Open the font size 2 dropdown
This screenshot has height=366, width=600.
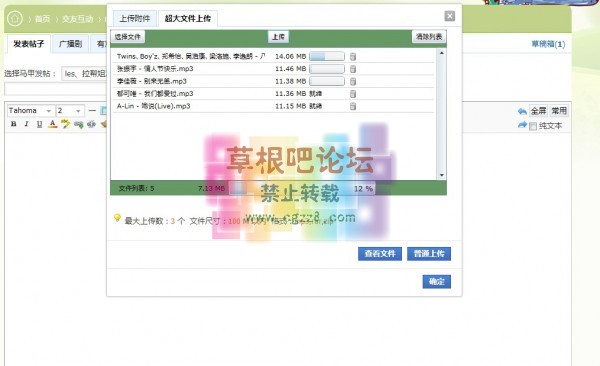[70, 111]
